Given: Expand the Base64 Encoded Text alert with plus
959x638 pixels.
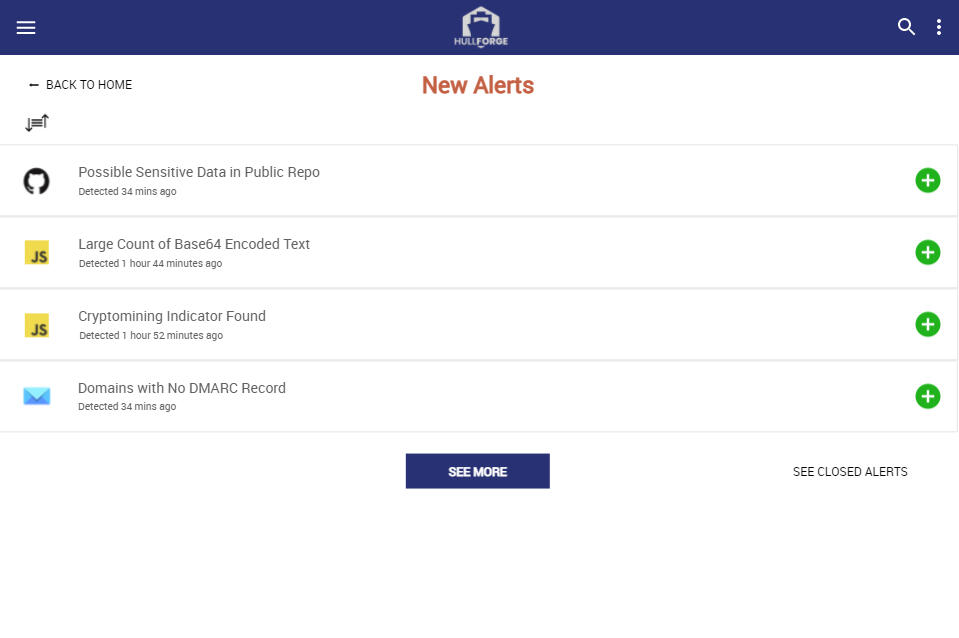Looking at the screenshot, I should tap(927, 253).
